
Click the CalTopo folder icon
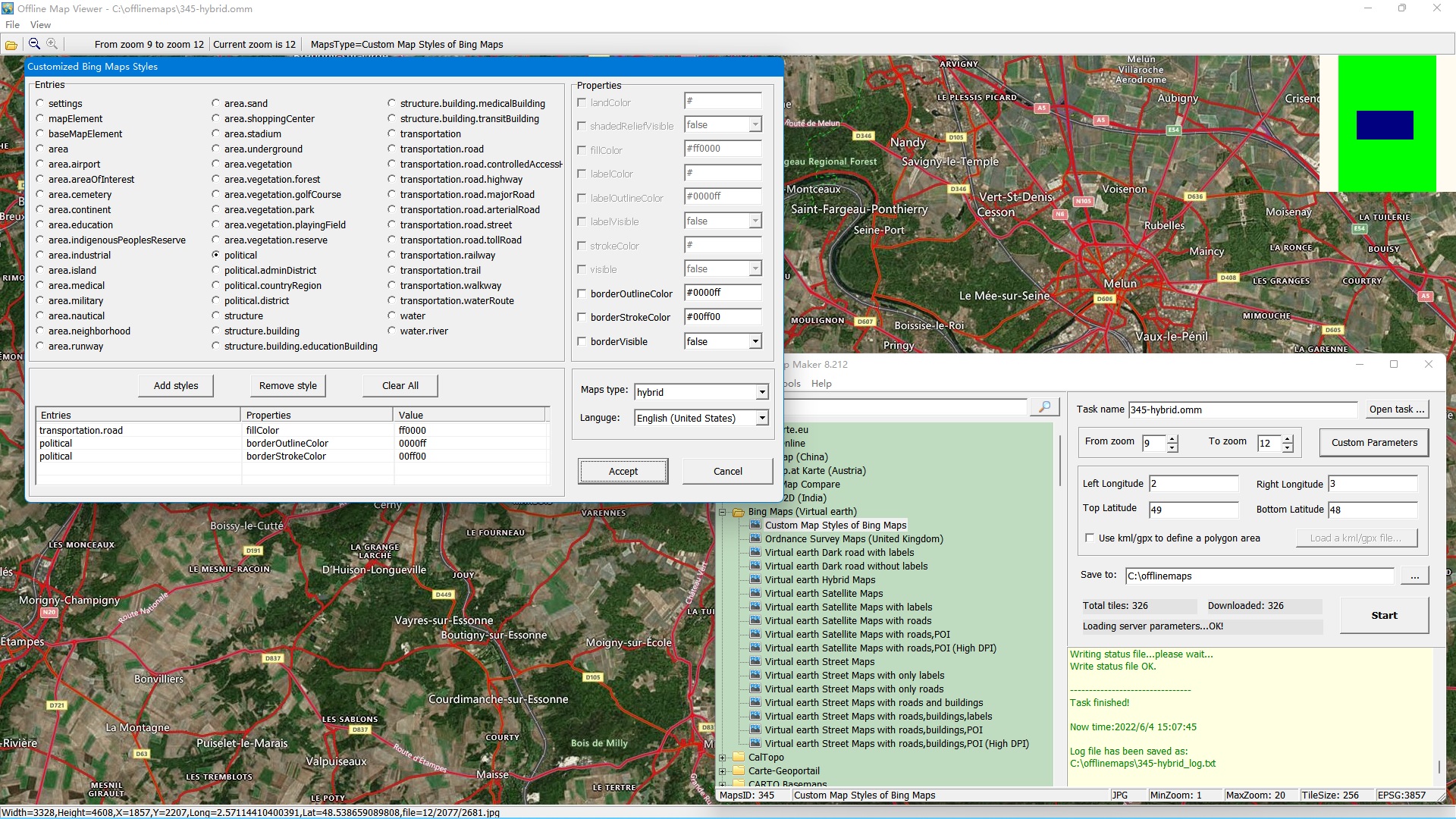coord(739,758)
